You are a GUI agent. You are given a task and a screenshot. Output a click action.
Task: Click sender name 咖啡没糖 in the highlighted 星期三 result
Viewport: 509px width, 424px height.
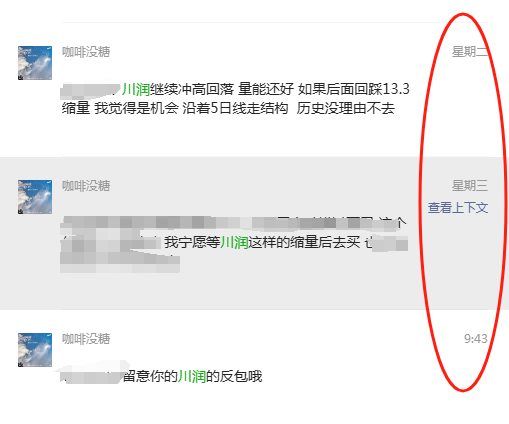86,186
